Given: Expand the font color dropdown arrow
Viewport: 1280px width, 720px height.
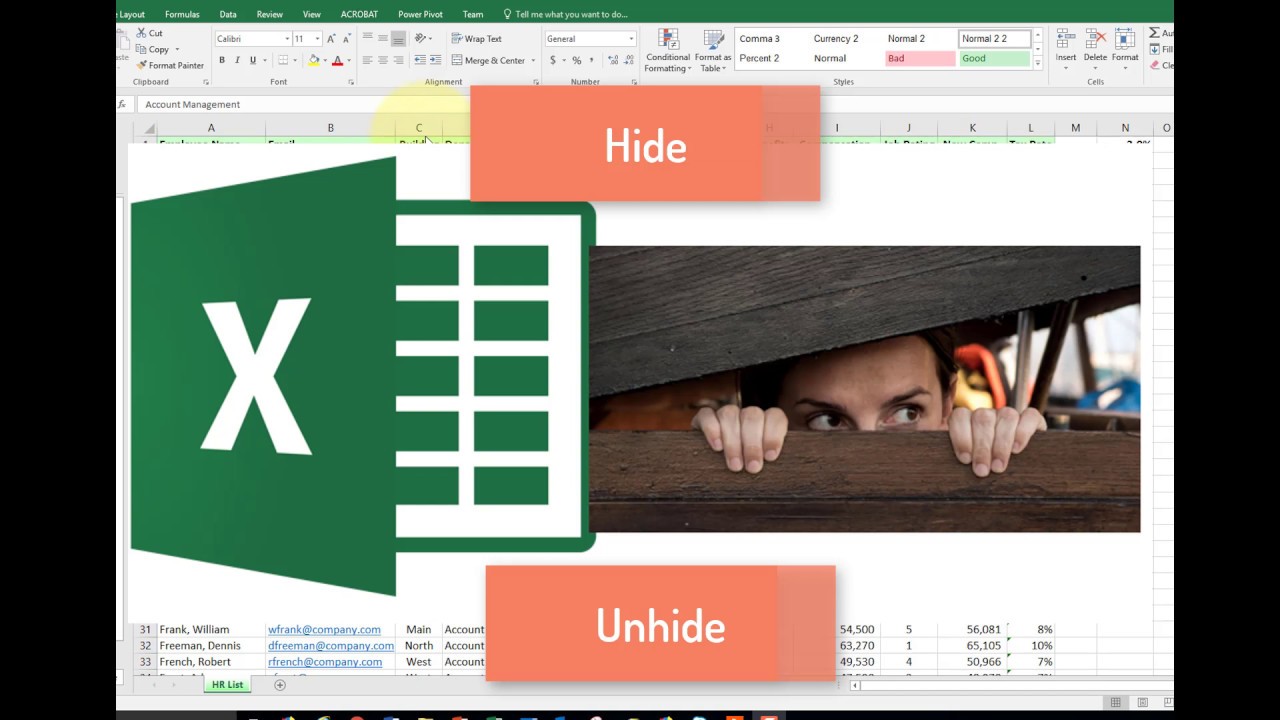Looking at the screenshot, I should point(348,60).
